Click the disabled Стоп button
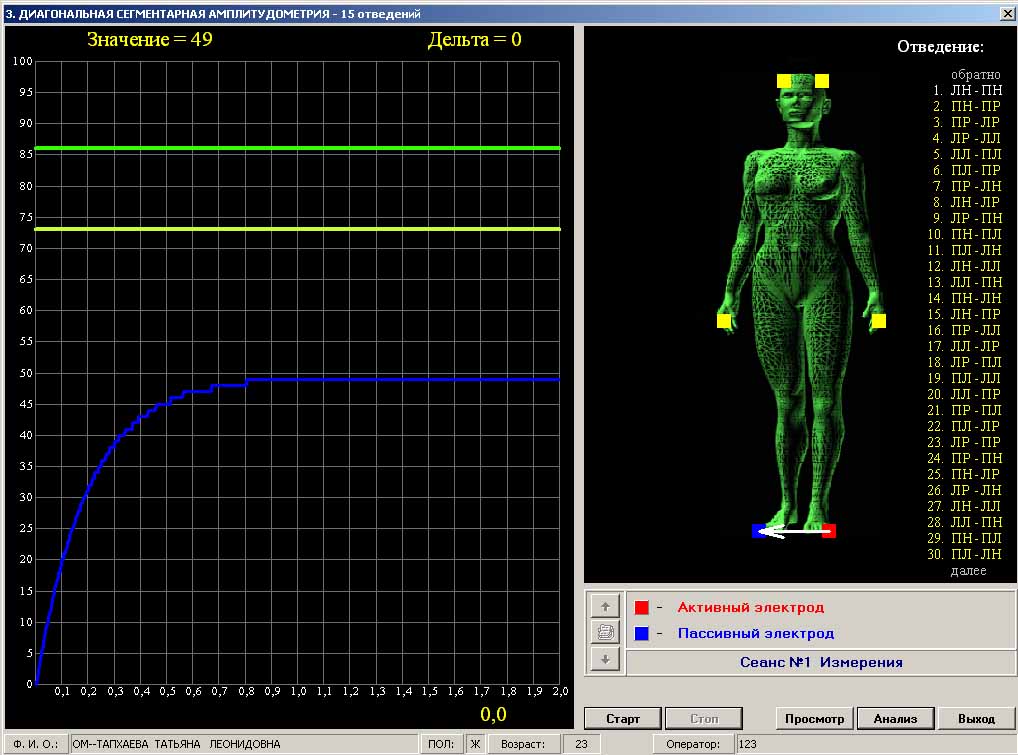 click(x=704, y=719)
